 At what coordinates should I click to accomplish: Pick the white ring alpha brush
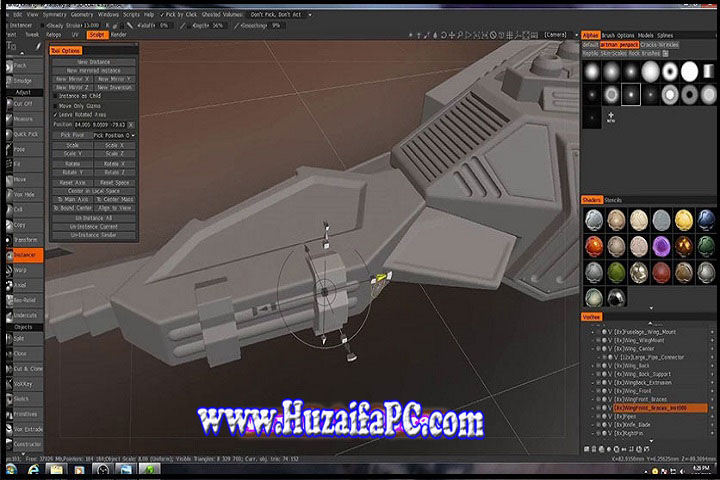click(x=670, y=72)
